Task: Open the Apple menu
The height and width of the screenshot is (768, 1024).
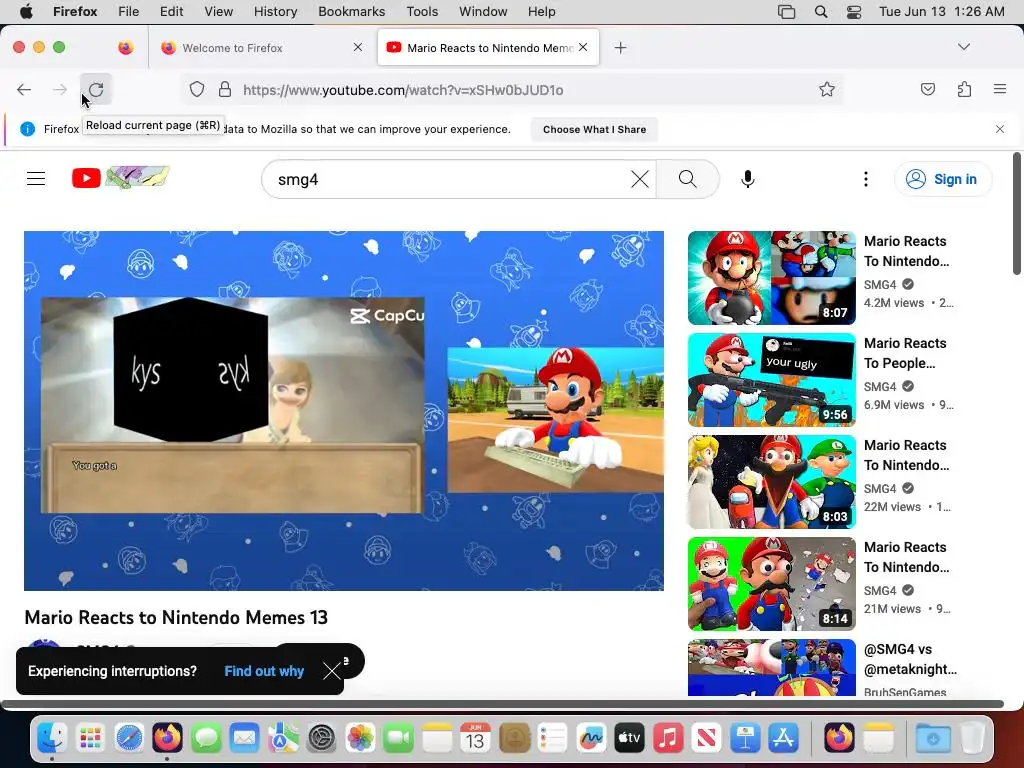Action: click(x=26, y=12)
